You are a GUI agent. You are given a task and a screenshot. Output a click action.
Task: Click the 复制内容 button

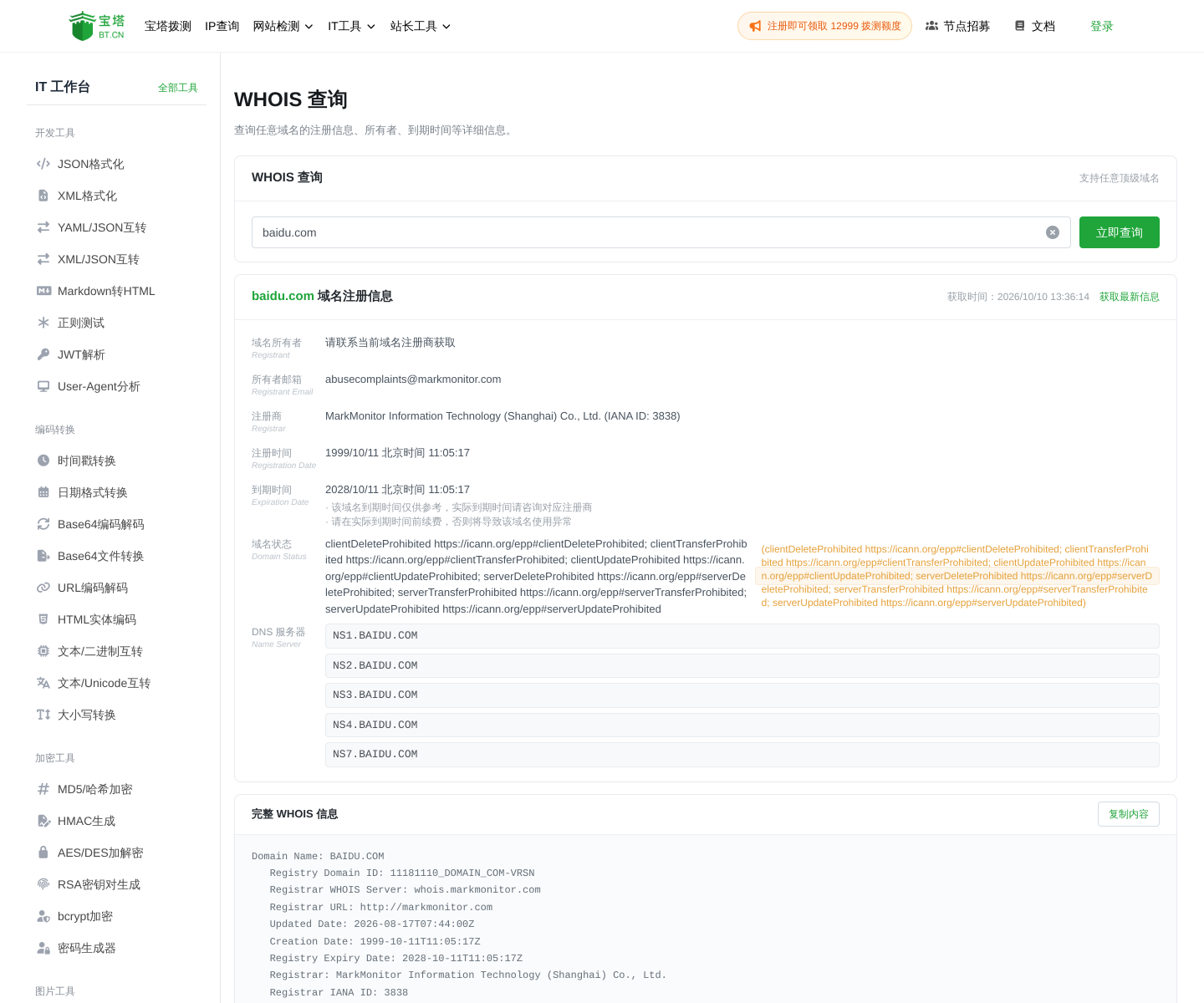1129,814
